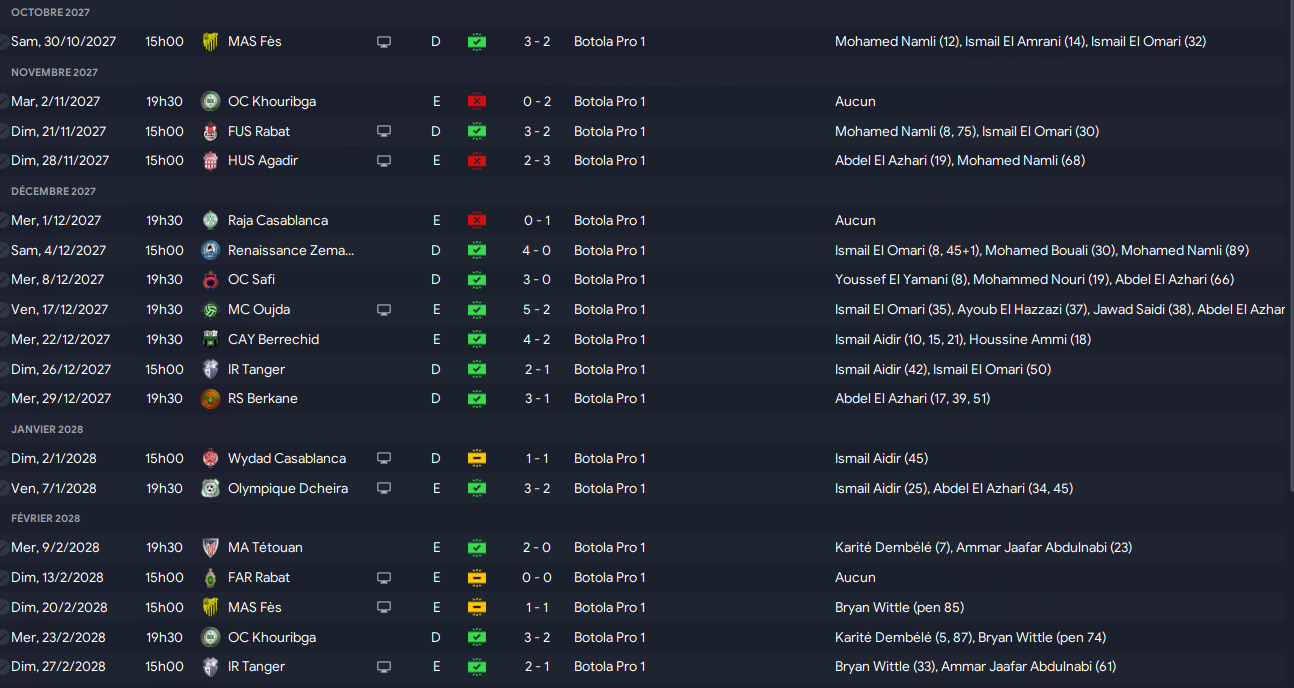Open the CAY Berrechid team link
The image size is (1294, 688).
coord(274,339)
